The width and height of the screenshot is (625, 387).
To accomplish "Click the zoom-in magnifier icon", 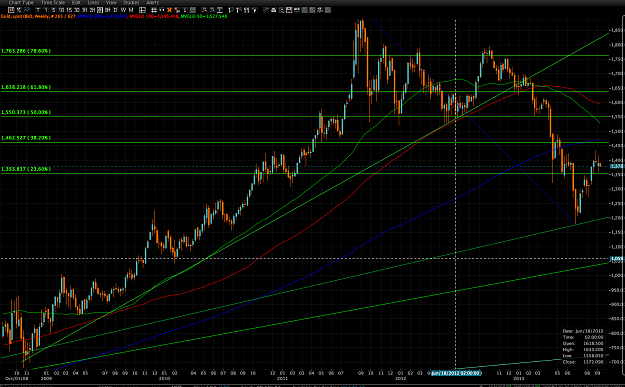I will pos(204,10).
